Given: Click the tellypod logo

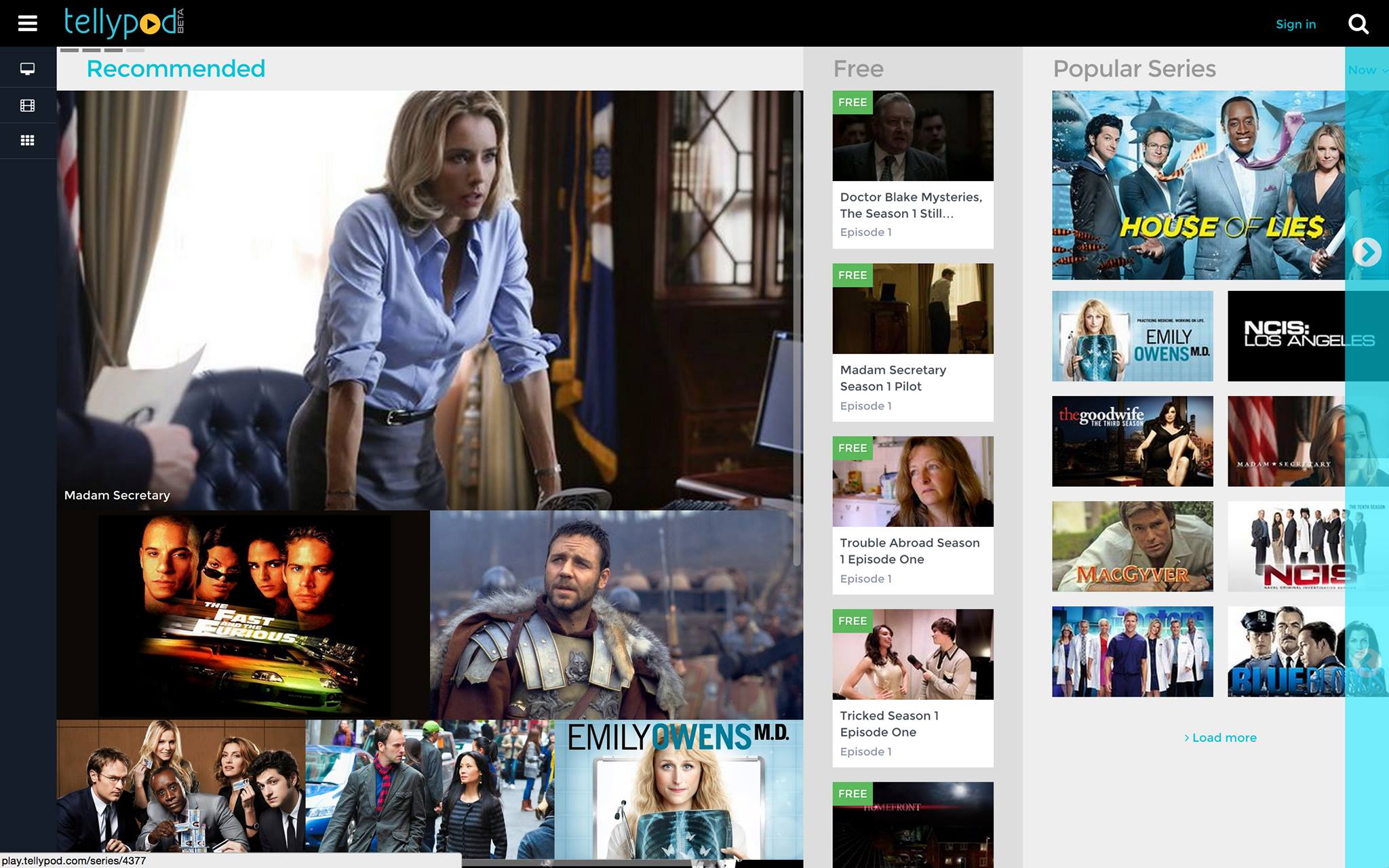Looking at the screenshot, I should 124,23.
